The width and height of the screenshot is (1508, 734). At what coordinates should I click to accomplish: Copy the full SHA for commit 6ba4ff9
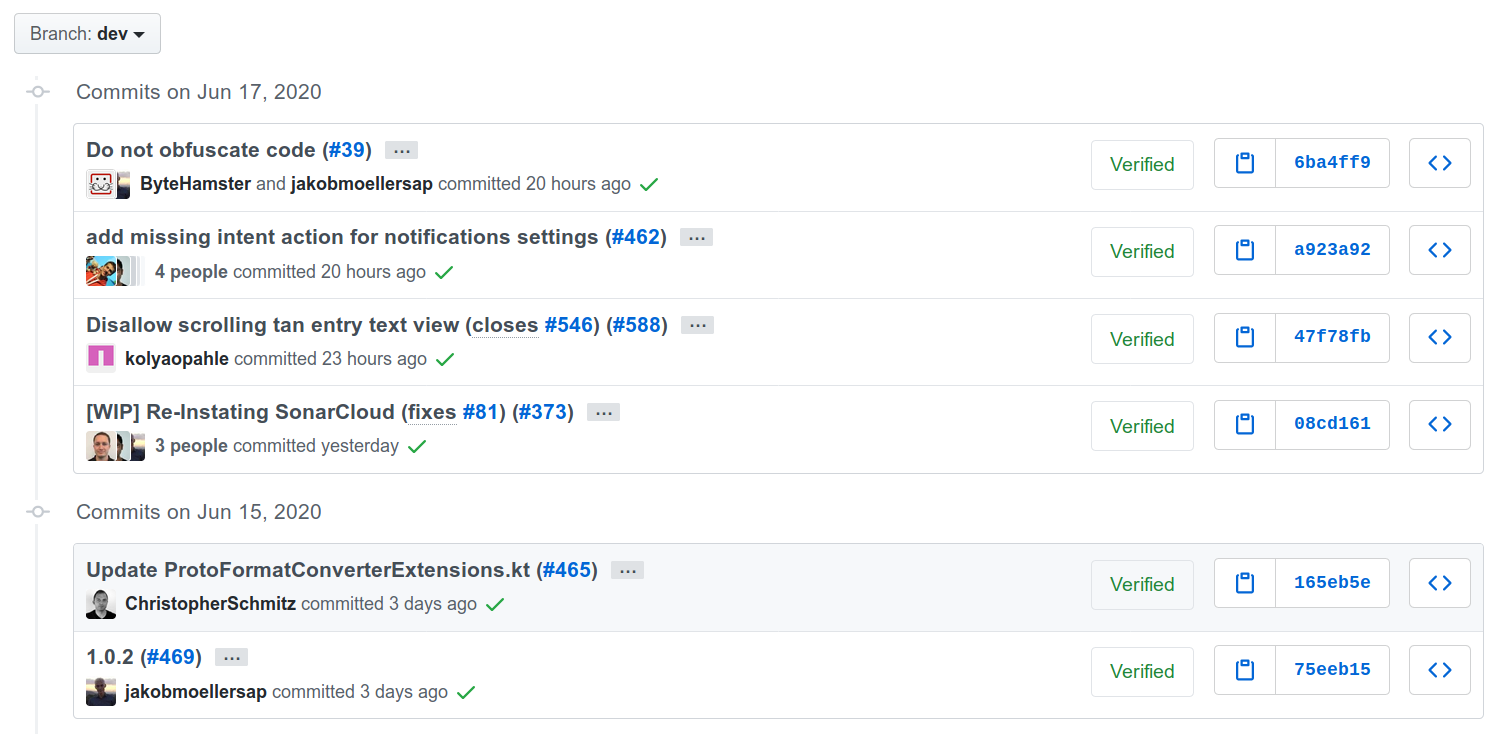[1244, 163]
